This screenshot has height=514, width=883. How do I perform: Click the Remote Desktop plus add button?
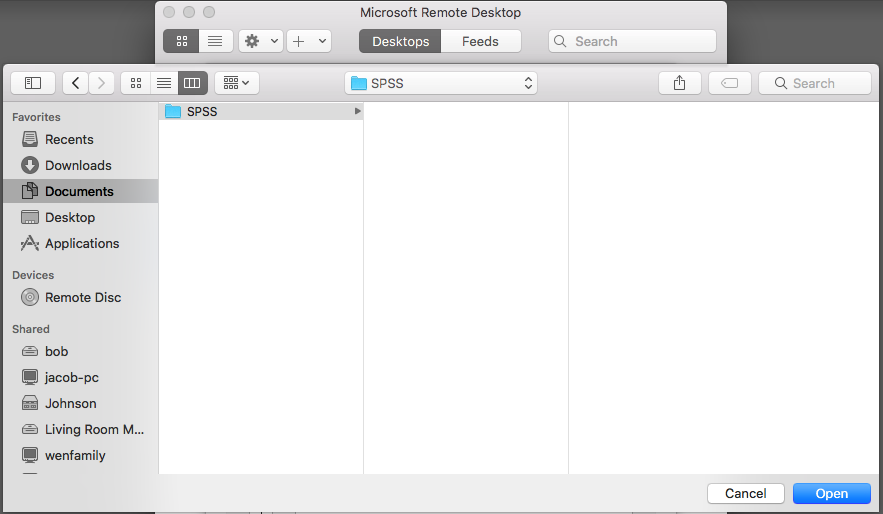(298, 41)
